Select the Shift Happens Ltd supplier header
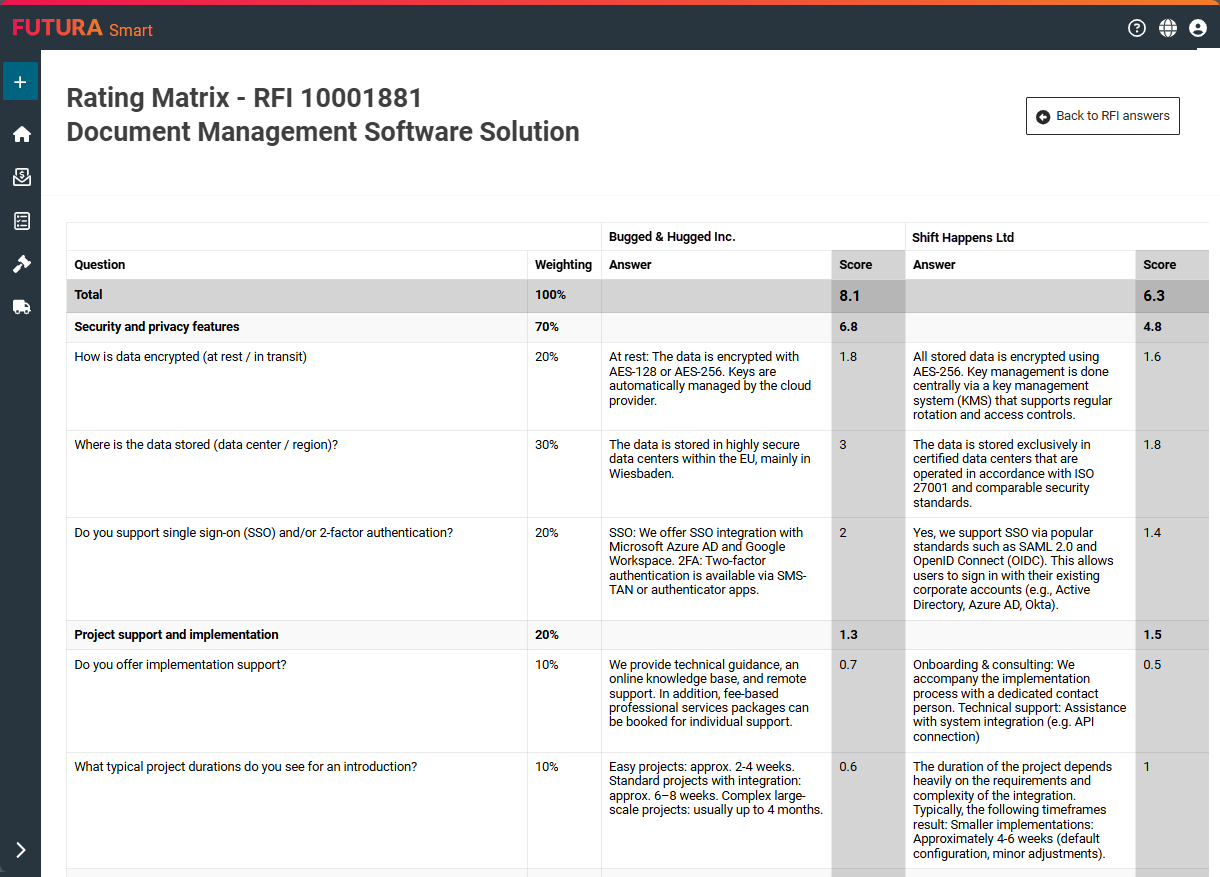This screenshot has height=877, width=1220. coord(962,237)
